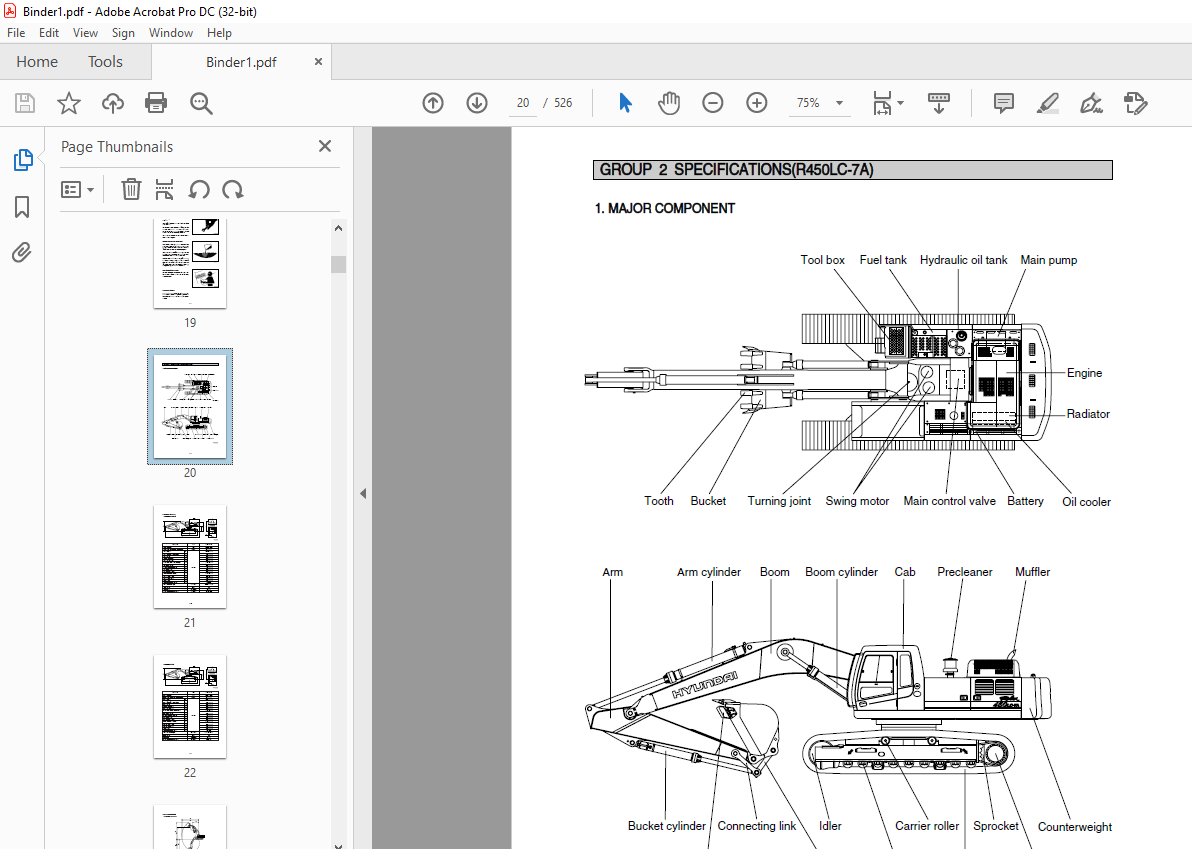Add file to starred favorites
This screenshot has width=1192, height=849.
69,103
